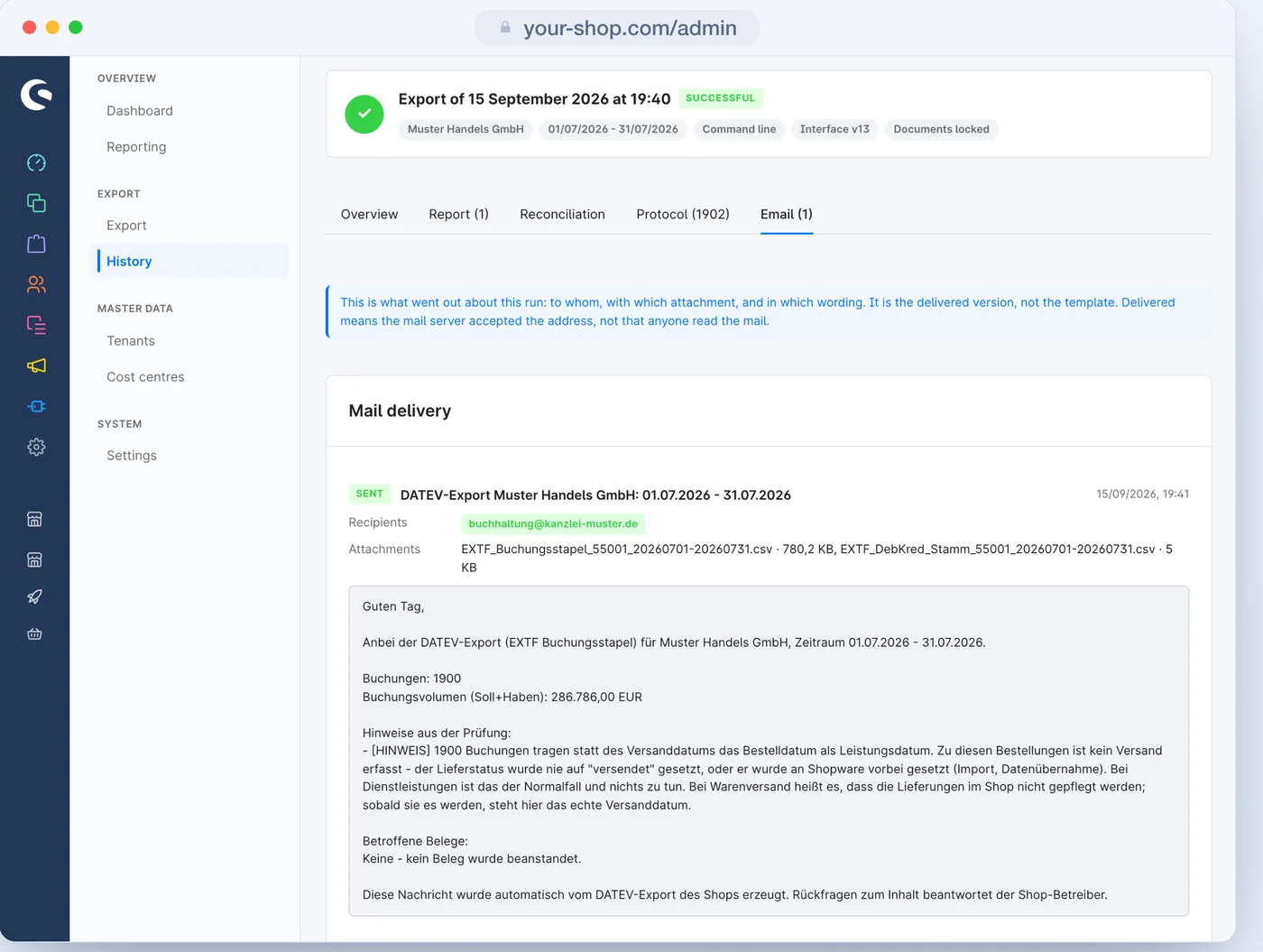Click the Attachments label
The width and height of the screenshot is (1263, 952).
384,549
